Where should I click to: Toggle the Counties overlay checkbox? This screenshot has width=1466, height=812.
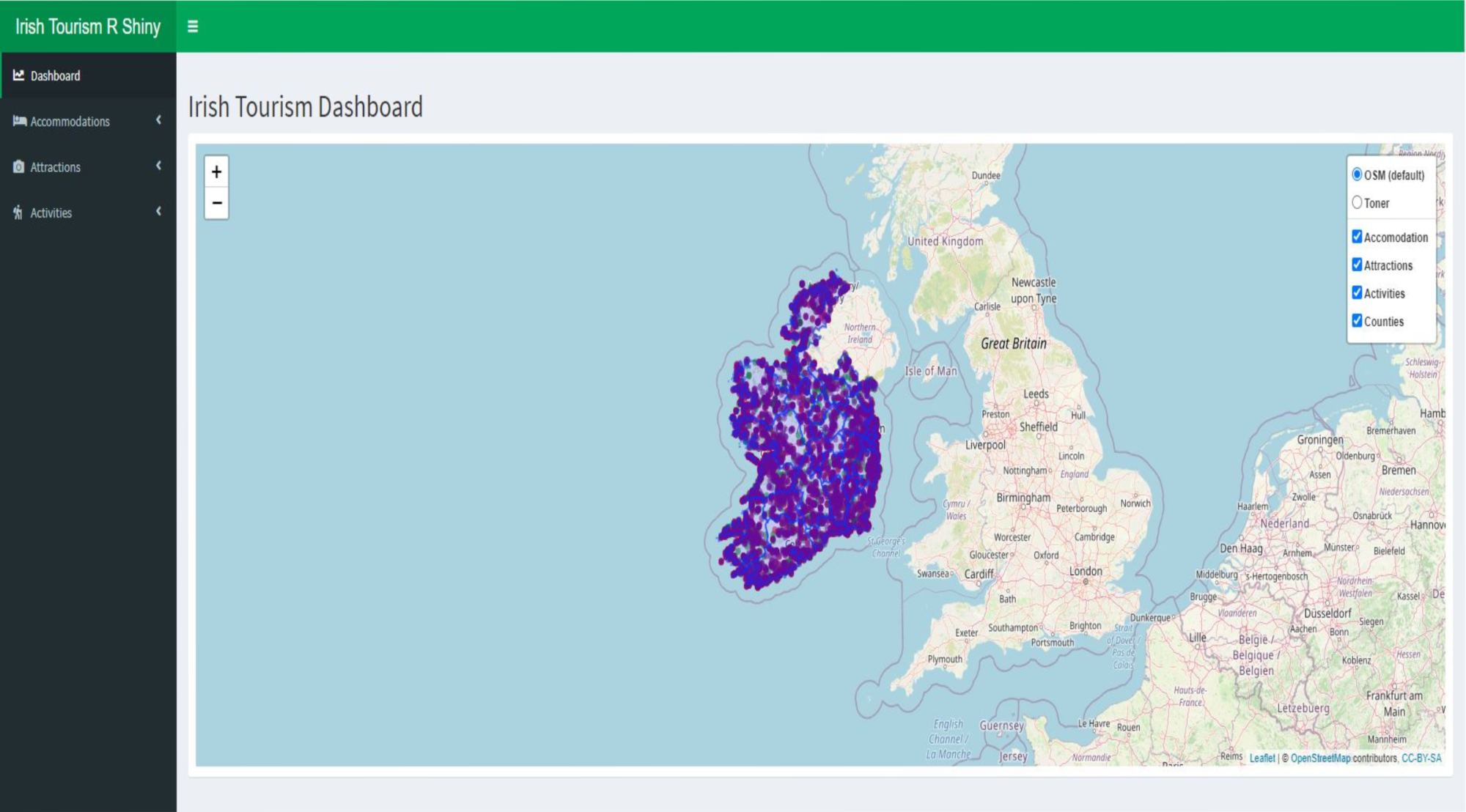click(1357, 320)
